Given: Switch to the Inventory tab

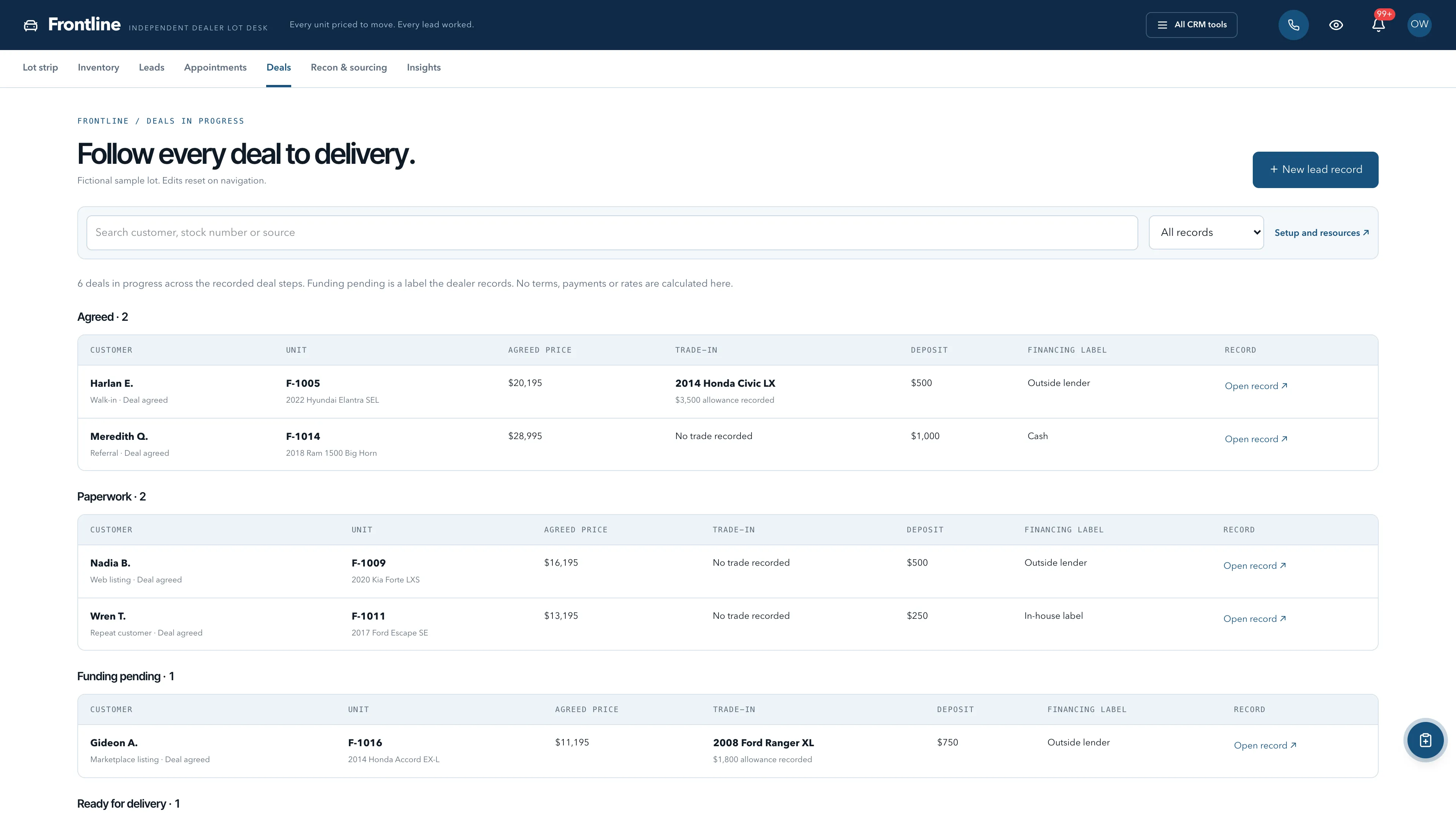Looking at the screenshot, I should [98, 67].
